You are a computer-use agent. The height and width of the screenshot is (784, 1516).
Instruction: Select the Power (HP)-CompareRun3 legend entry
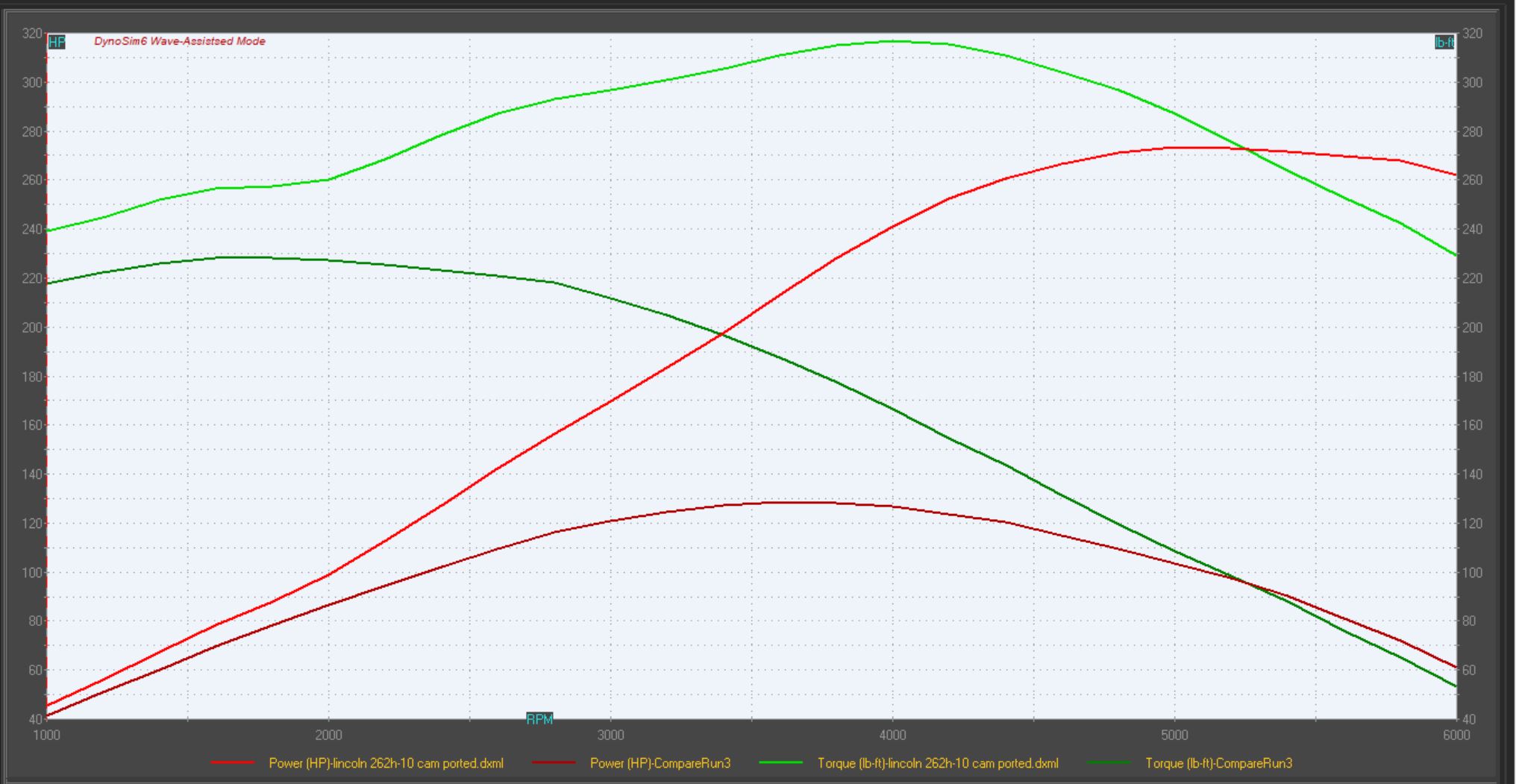[x=660, y=763]
